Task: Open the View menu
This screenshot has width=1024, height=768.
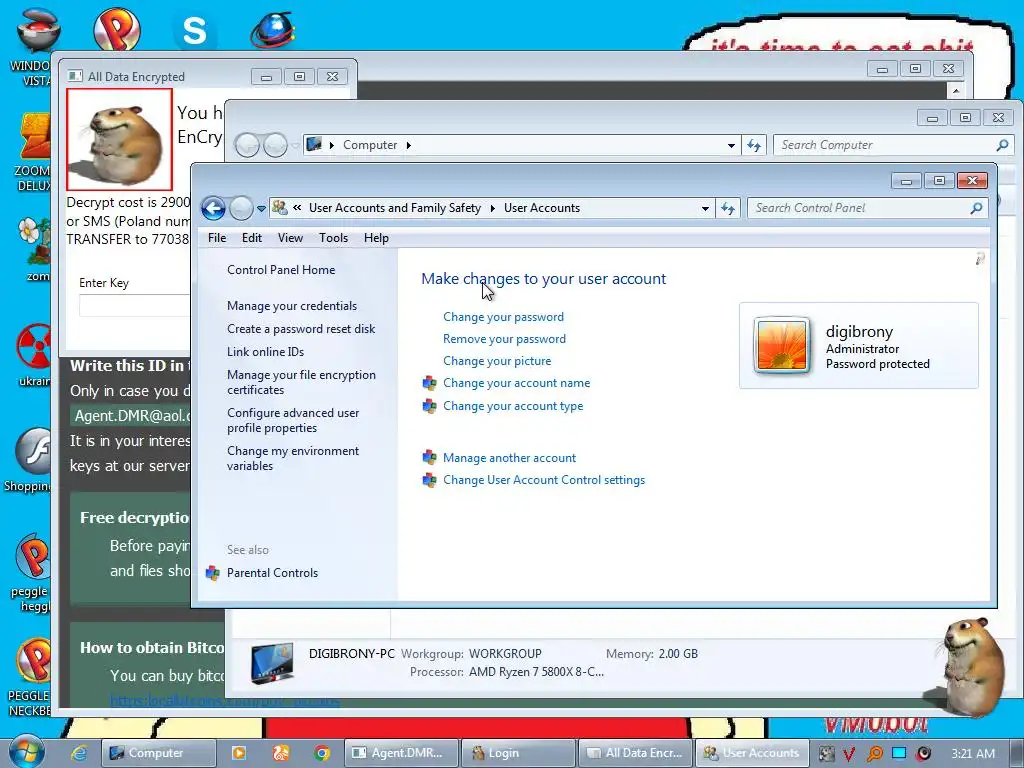Action: 290,238
